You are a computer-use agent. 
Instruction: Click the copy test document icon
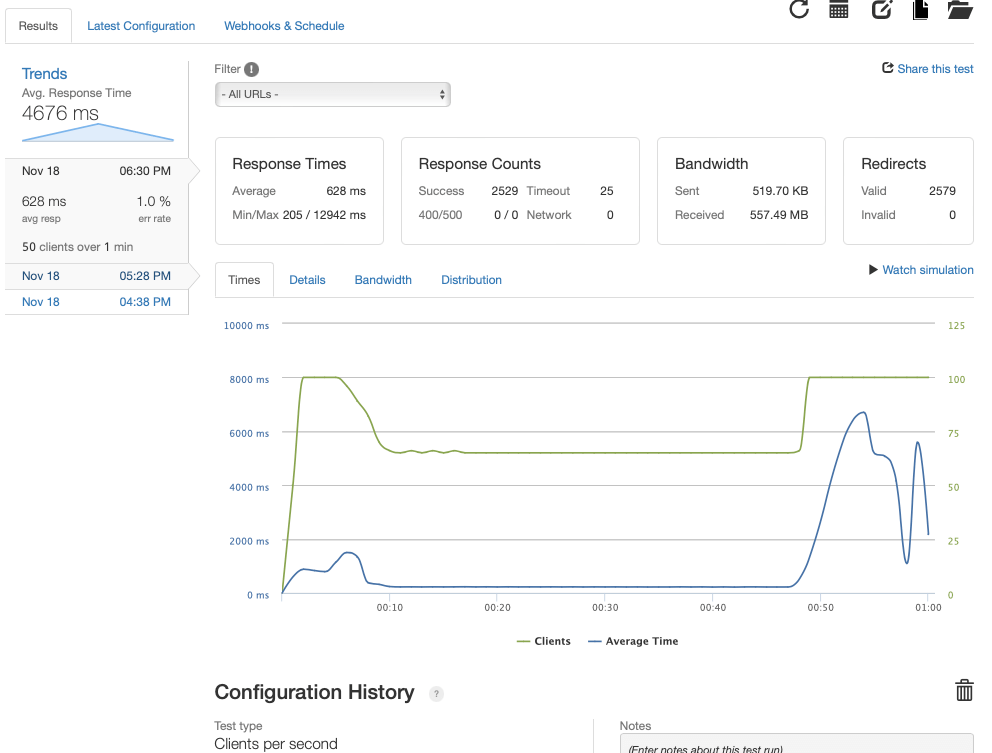click(x=920, y=9)
